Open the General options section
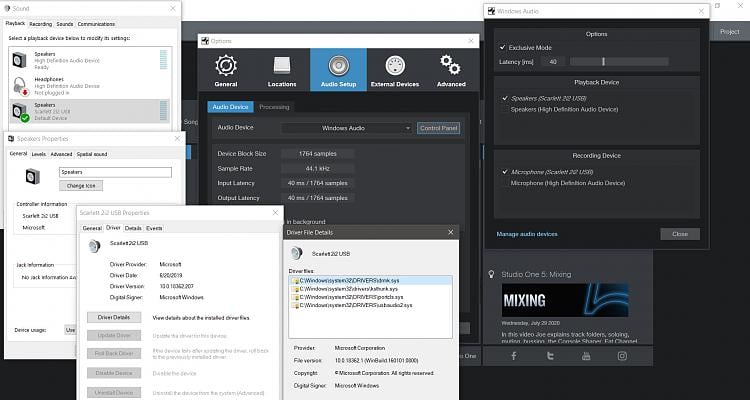The height and width of the screenshot is (400, 750). [226, 70]
